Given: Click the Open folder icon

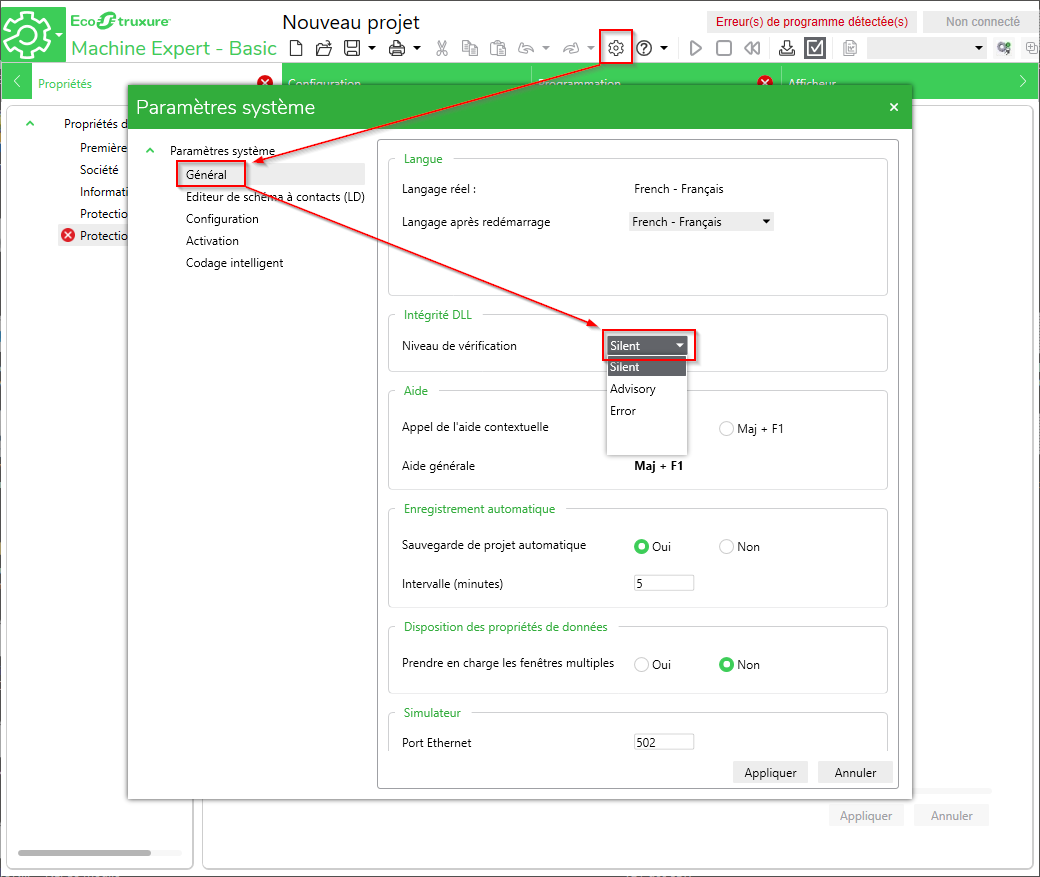Looking at the screenshot, I should (x=323, y=48).
